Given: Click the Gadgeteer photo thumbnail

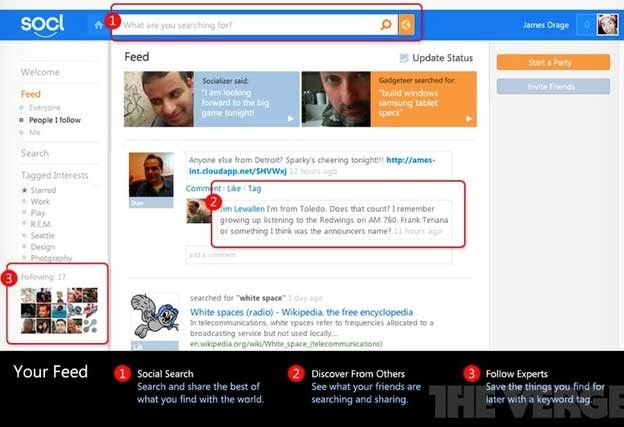Looking at the screenshot, I should [336, 99].
